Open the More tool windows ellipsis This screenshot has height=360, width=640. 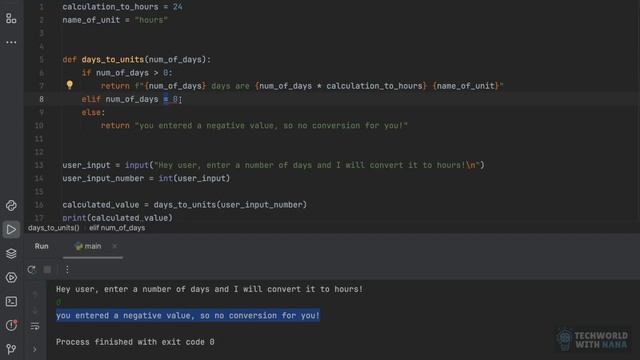[11, 42]
